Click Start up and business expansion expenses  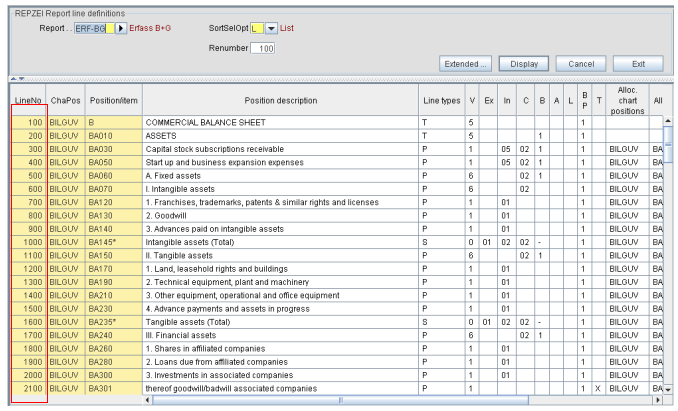point(281,162)
